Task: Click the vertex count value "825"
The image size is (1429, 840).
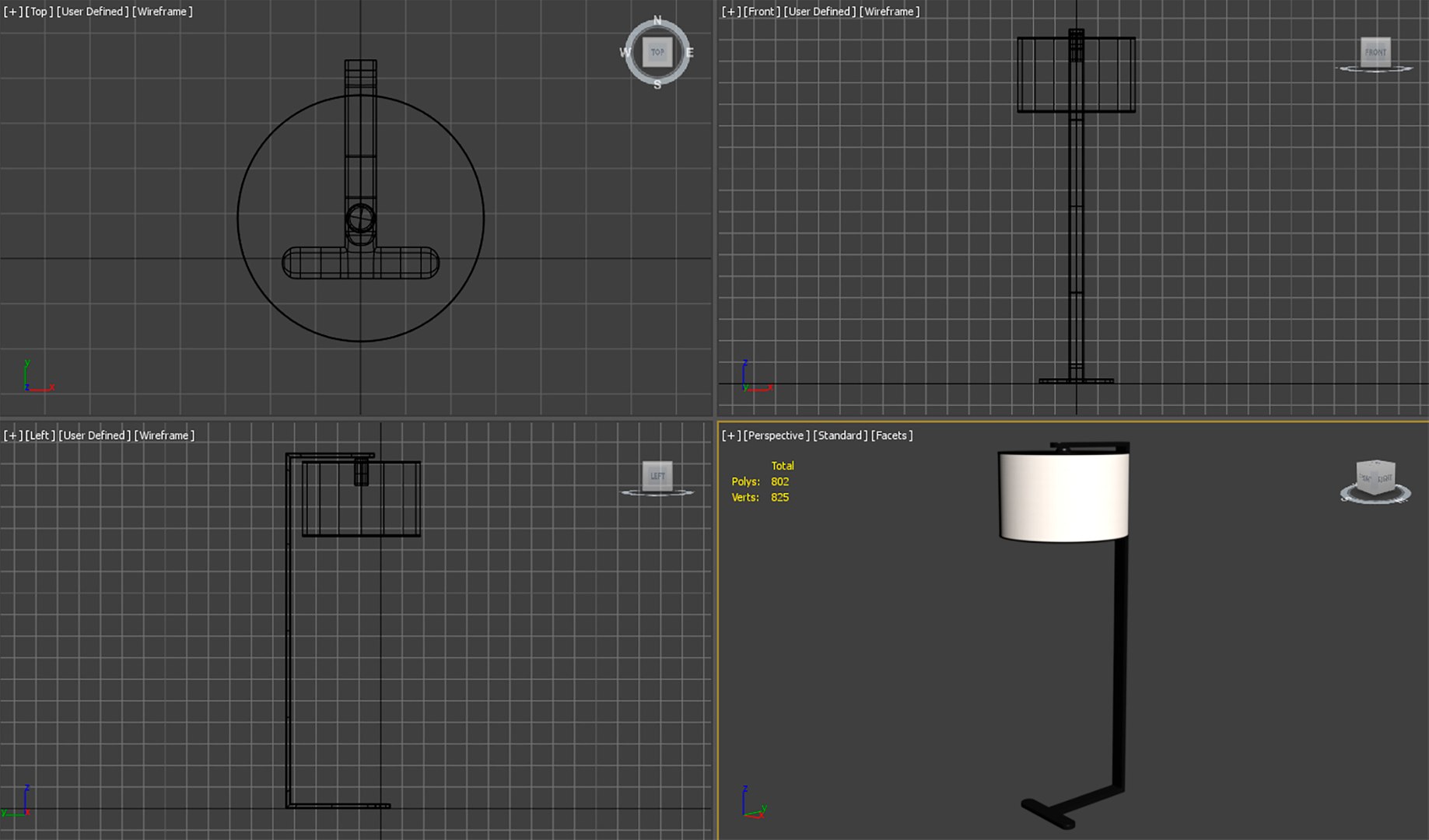Action: pyautogui.click(x=780, y=497)
